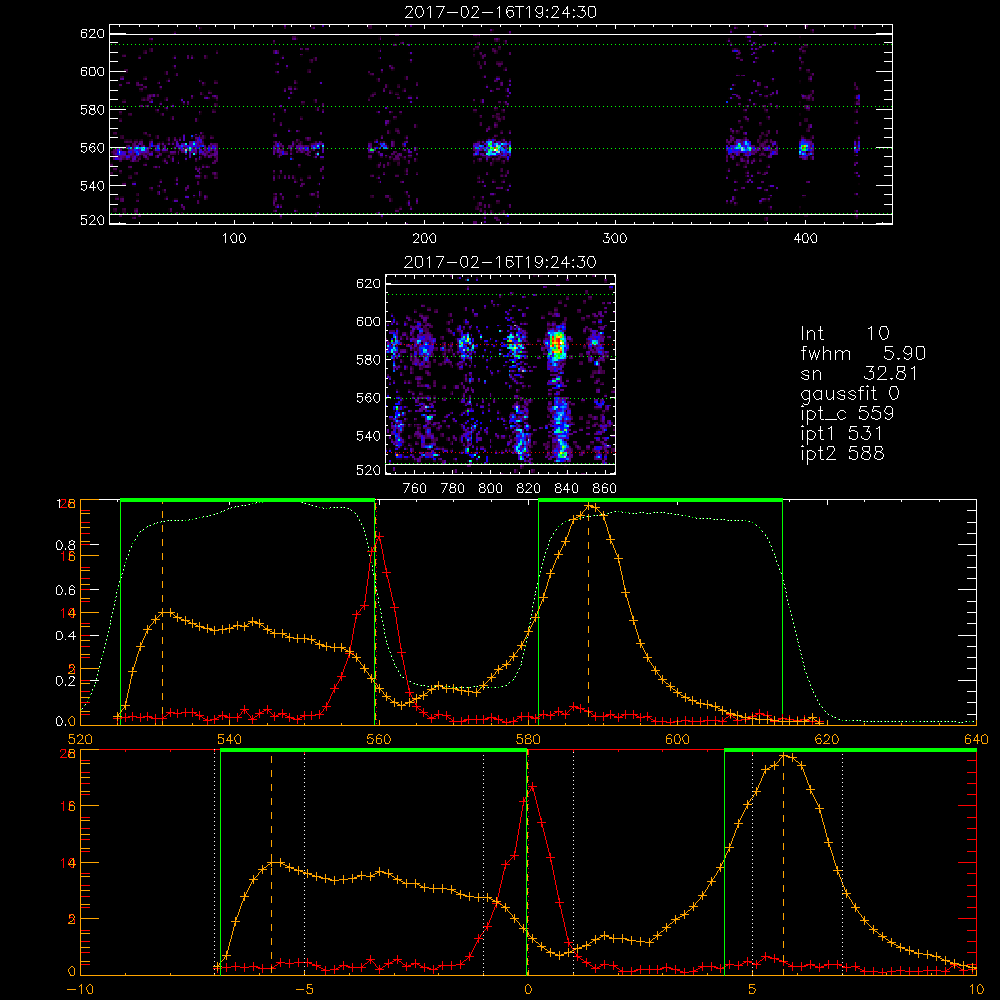
Task: Click y-axis label 0.4 on upper profile plot
Action: pyautogui.click(x=65, y=635)
